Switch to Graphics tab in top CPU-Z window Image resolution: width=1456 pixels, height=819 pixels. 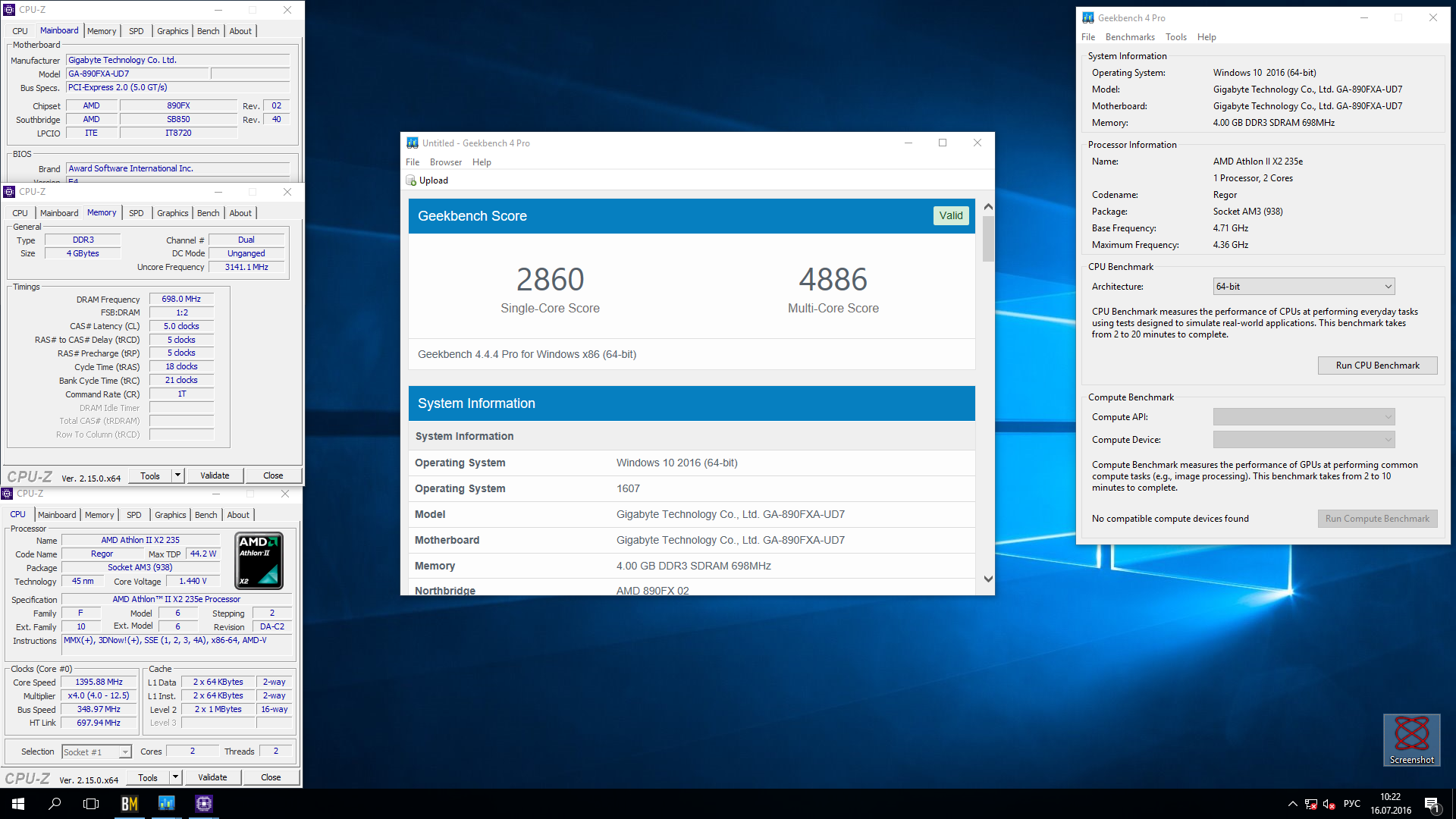point(173,31)
